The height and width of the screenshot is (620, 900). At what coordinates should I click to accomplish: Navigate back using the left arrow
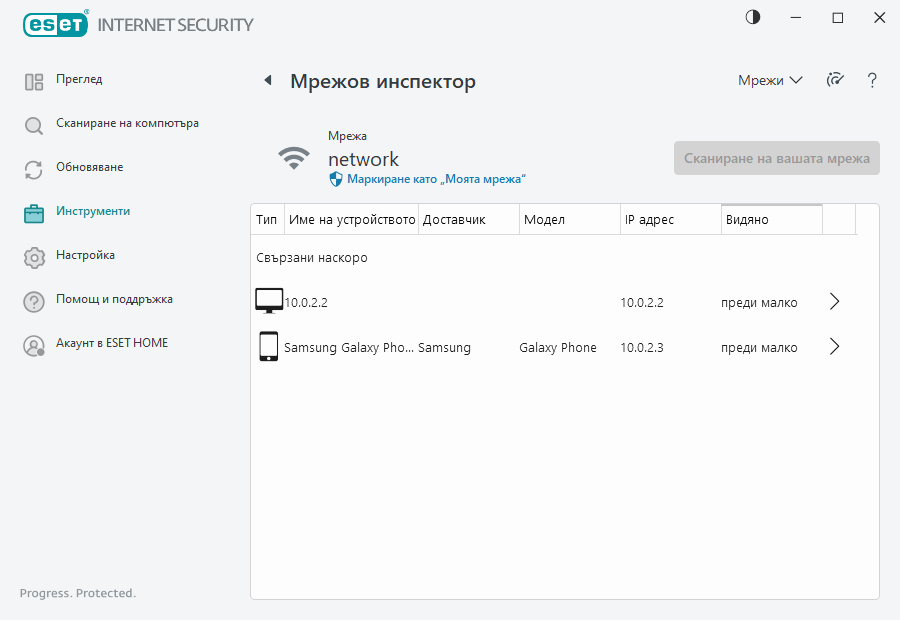click(x=267, y=80)
